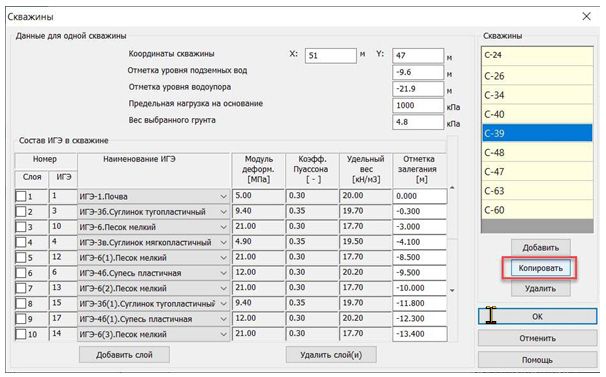The width and height of the screenshot is (606, 377).
Task: Select borehole С-63 in the list
Action: pyautogui.click(x=537, y=191)
